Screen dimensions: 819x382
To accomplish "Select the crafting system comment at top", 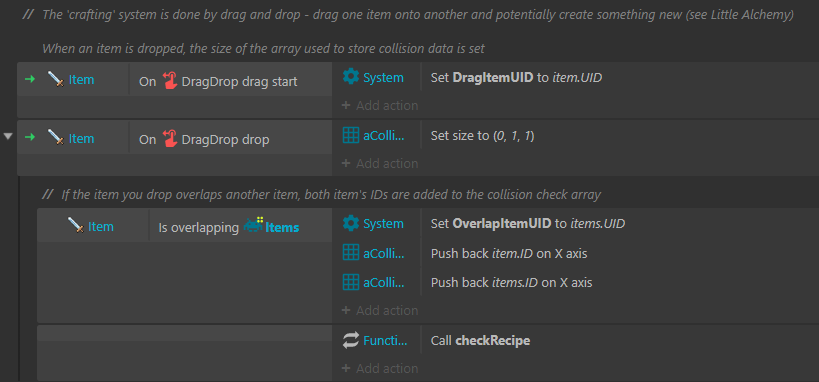I will click(418, 16).
